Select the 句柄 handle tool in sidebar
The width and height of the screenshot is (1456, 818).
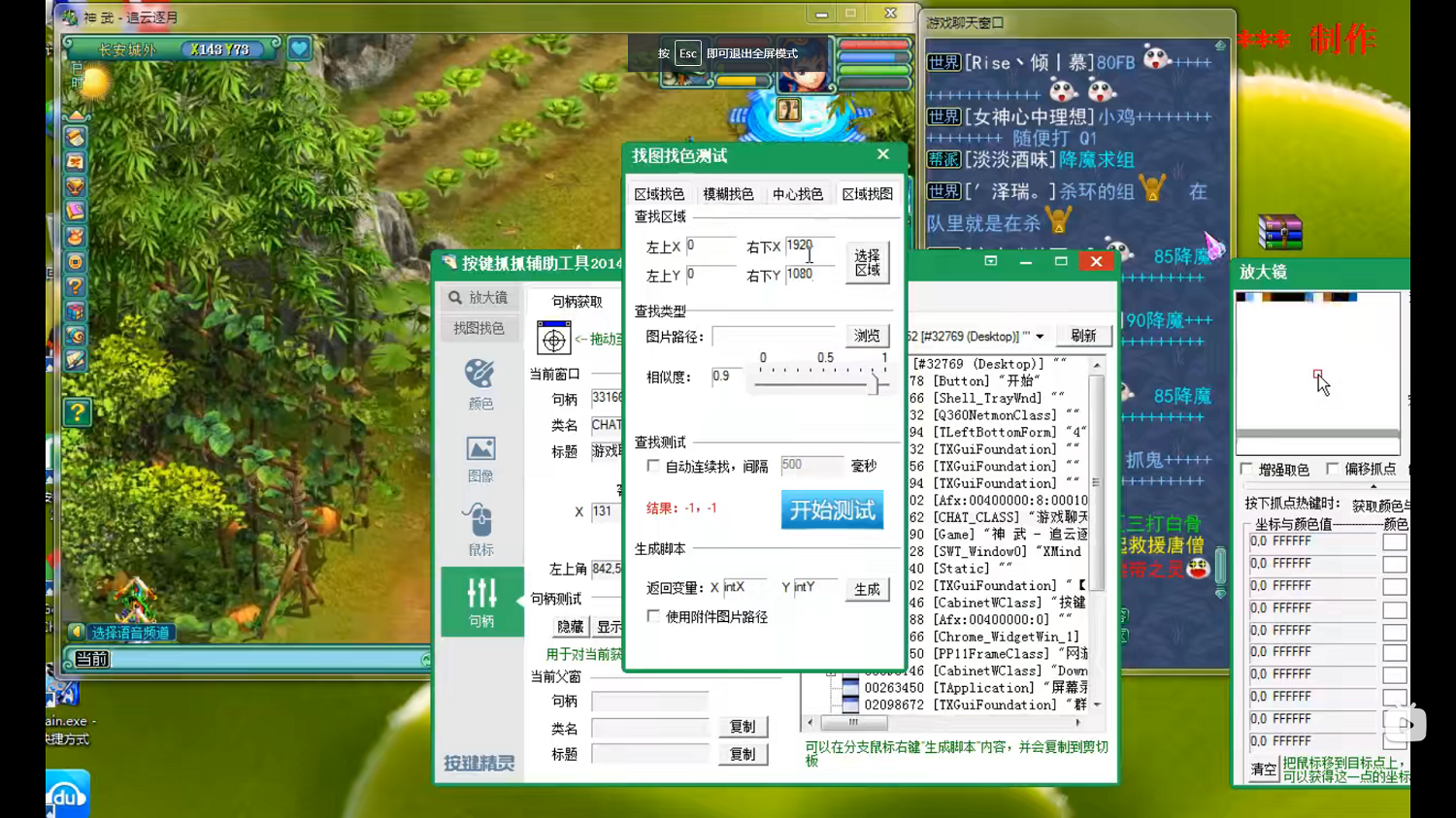(x=481, y=602)
